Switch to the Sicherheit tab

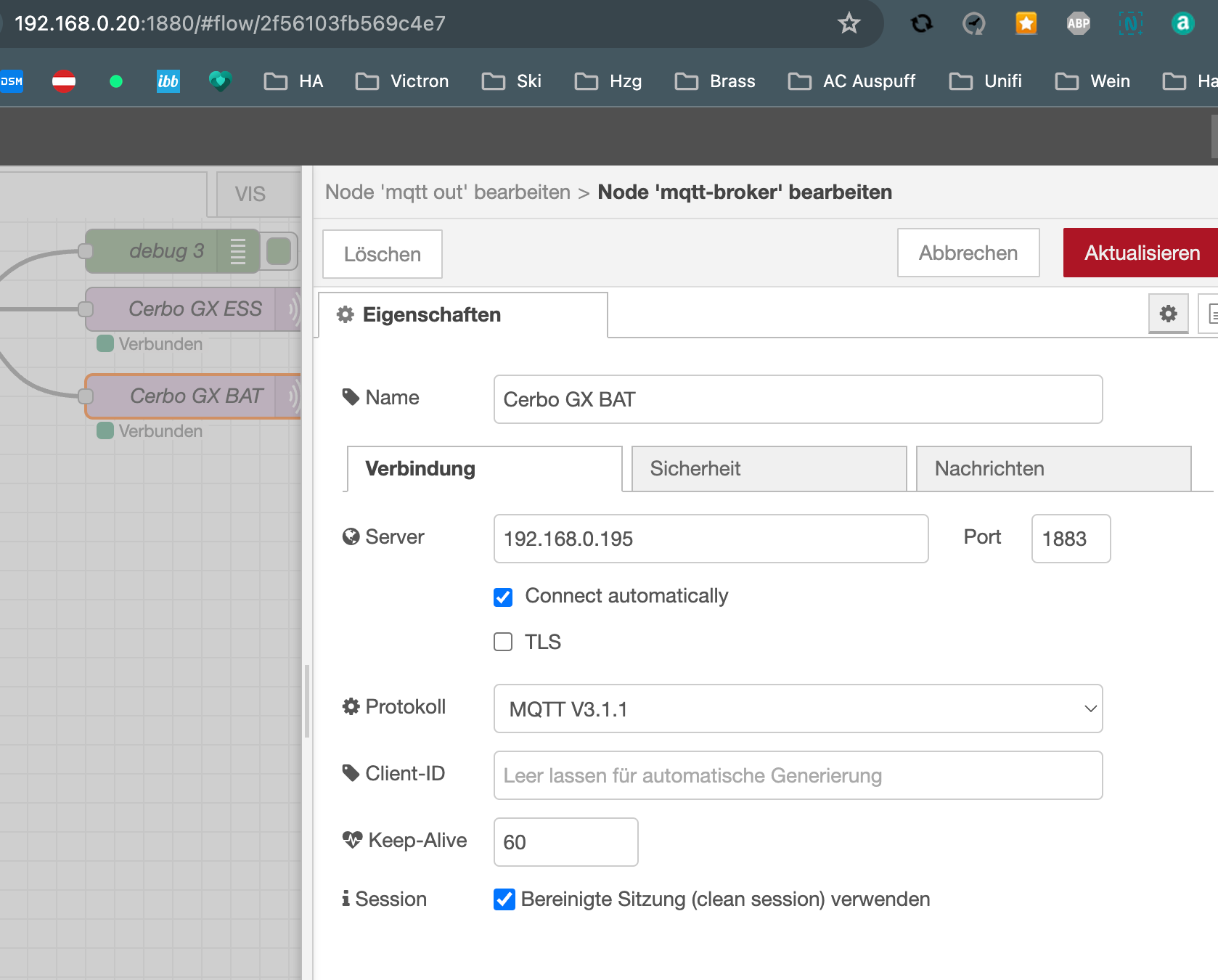(x=769, y=469)
